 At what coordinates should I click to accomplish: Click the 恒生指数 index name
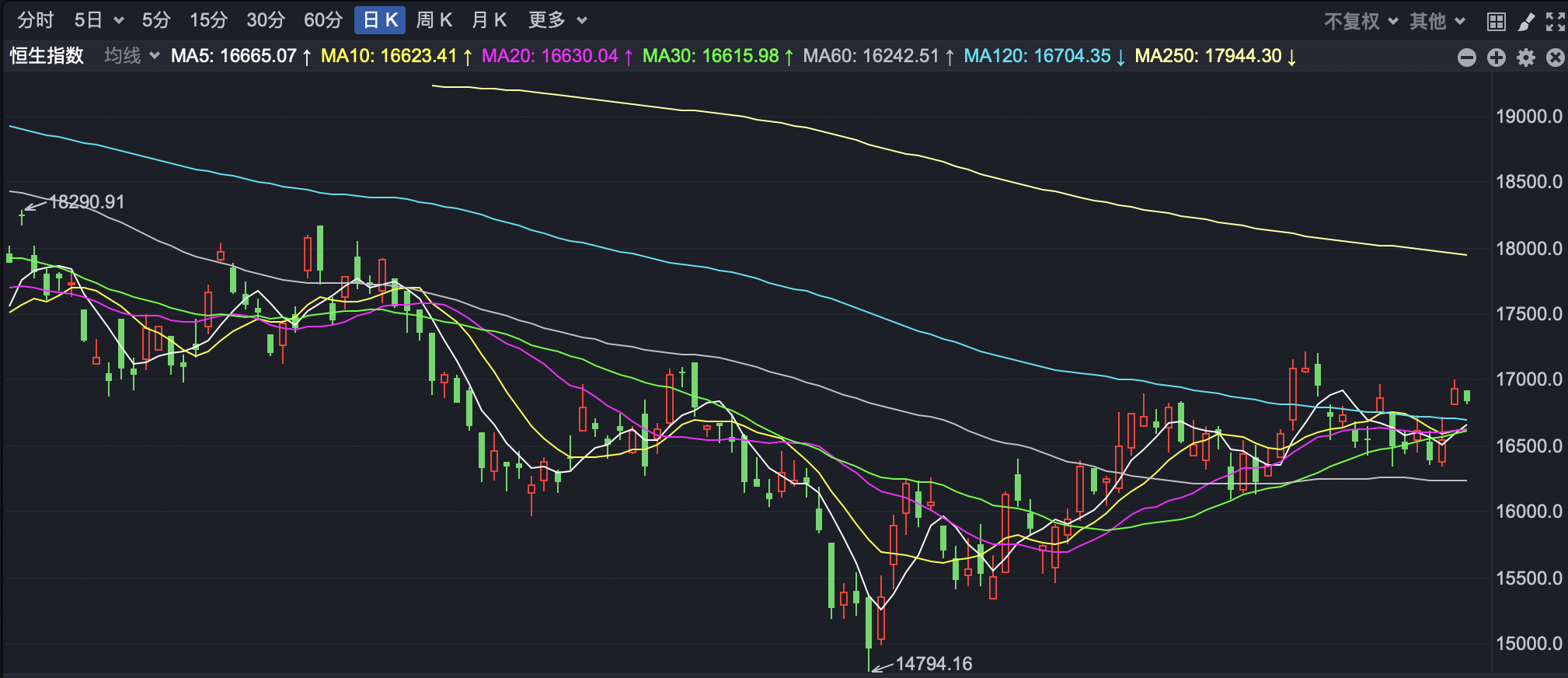[x=47, y=56]
